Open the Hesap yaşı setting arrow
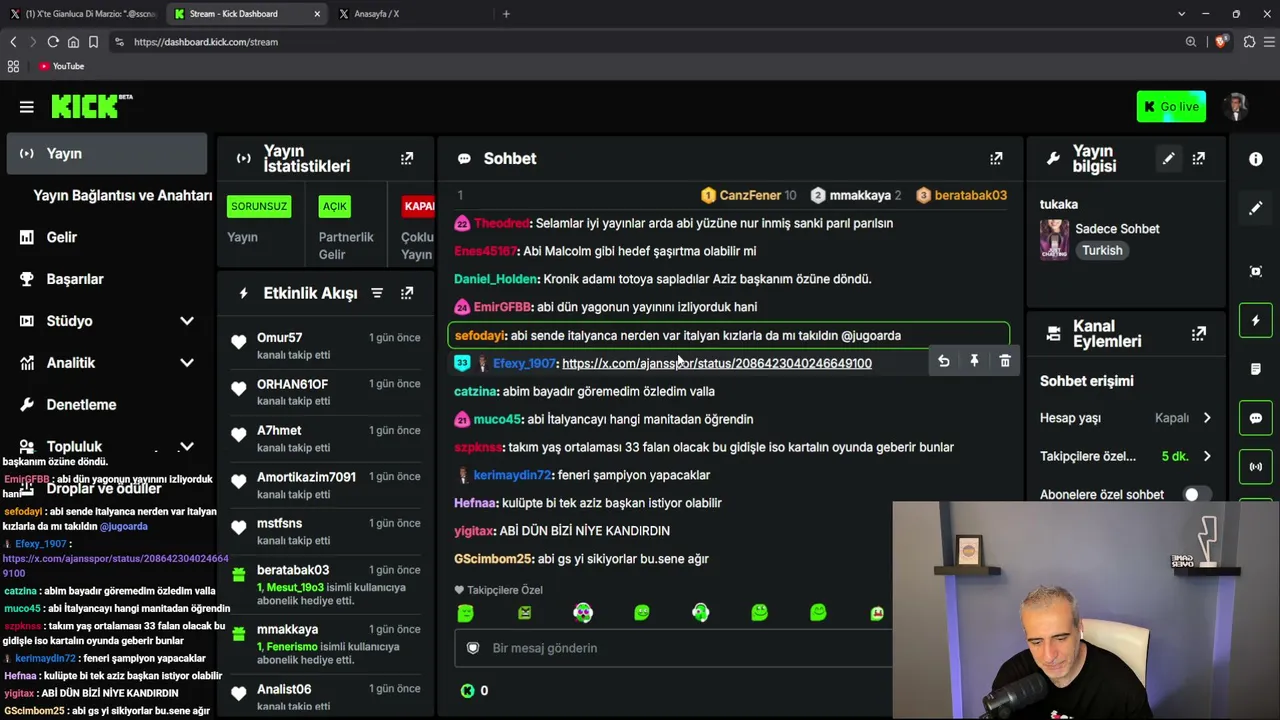Screen dimensions: 1280x720 1206,418
